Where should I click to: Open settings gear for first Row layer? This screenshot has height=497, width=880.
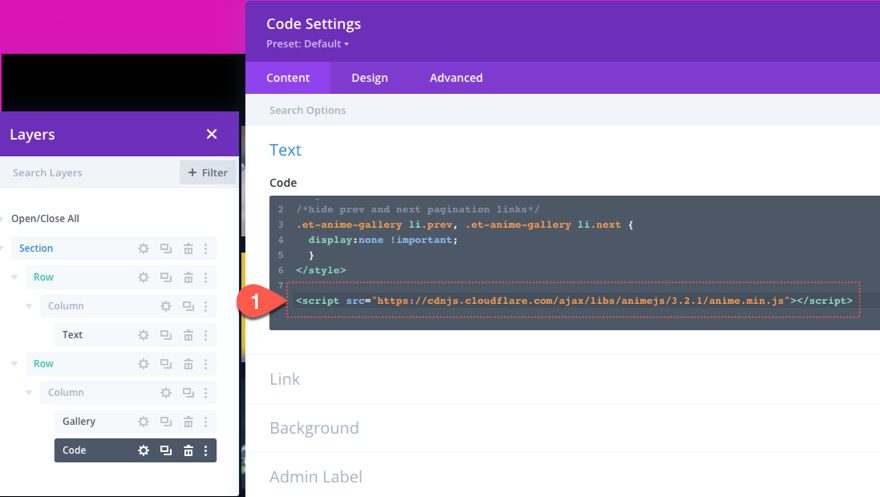(x=144, y=277)
